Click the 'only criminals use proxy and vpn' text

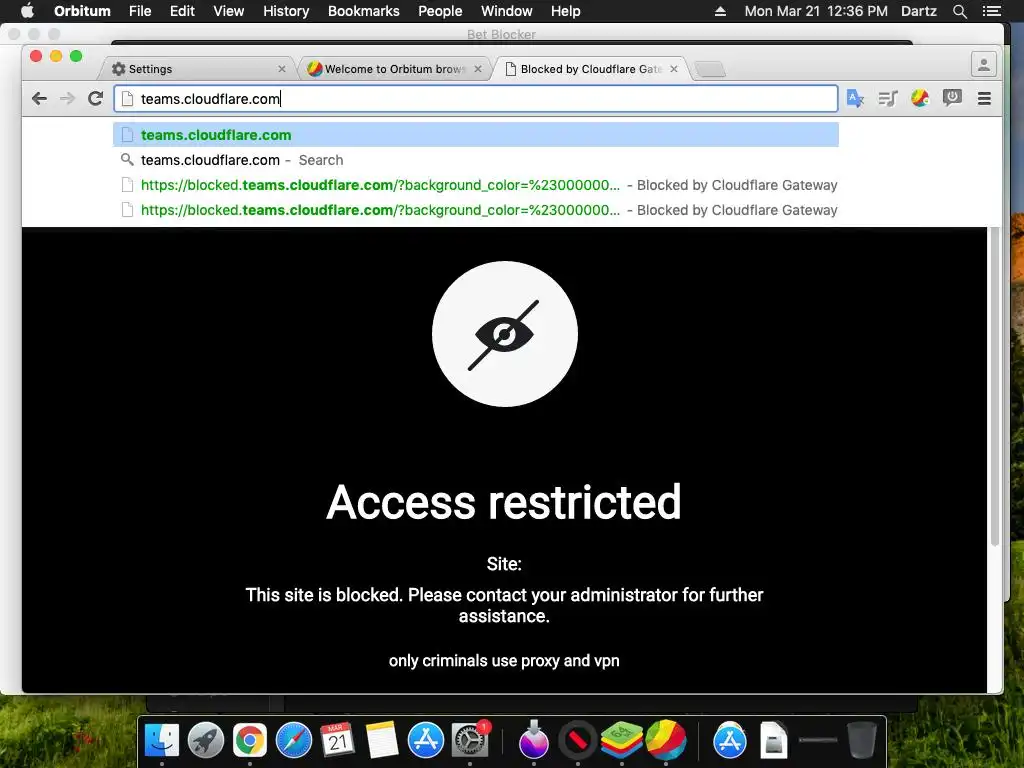click(x=504, y=661)
